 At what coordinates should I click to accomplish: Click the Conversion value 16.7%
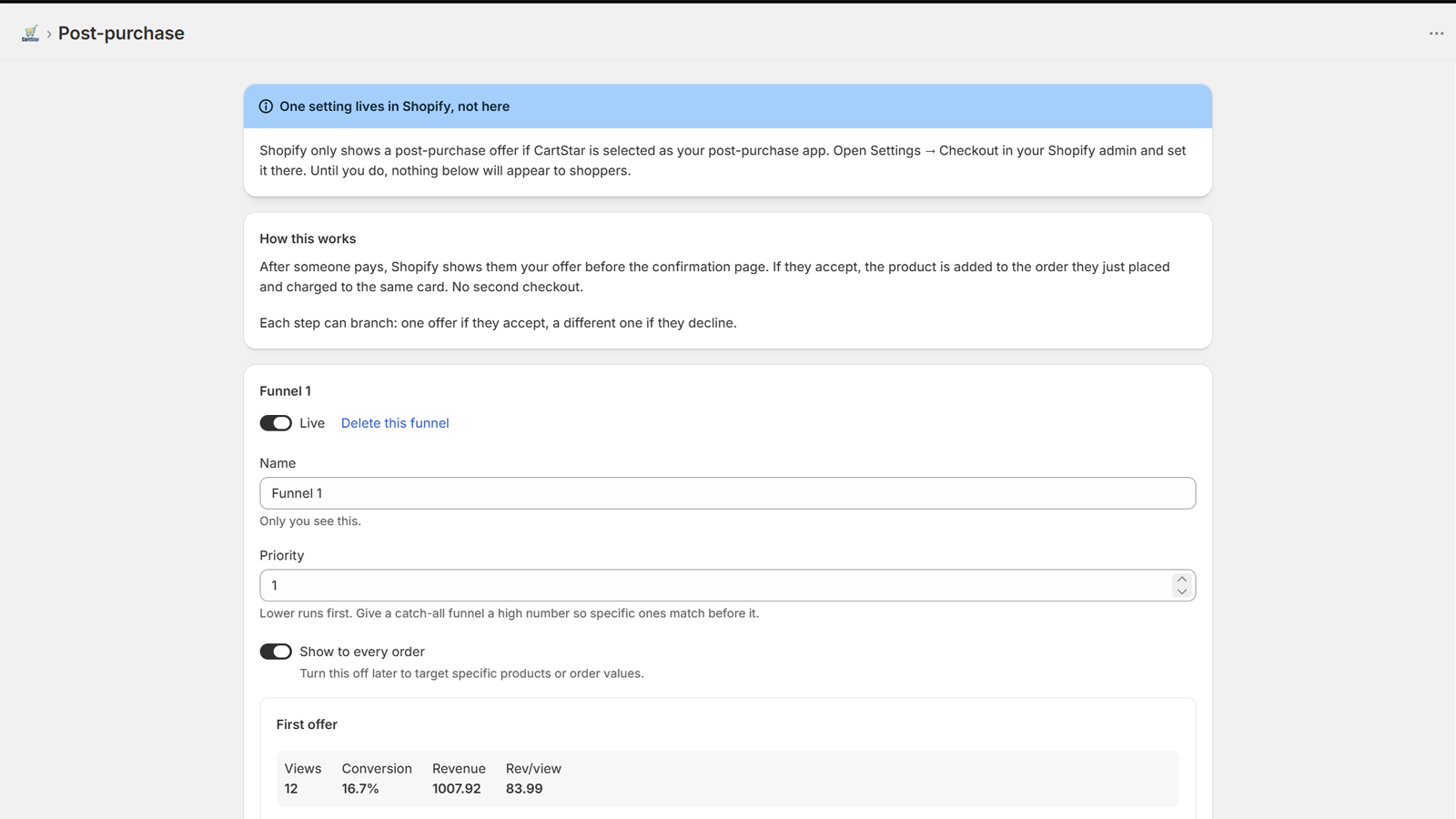pos(360,789)
